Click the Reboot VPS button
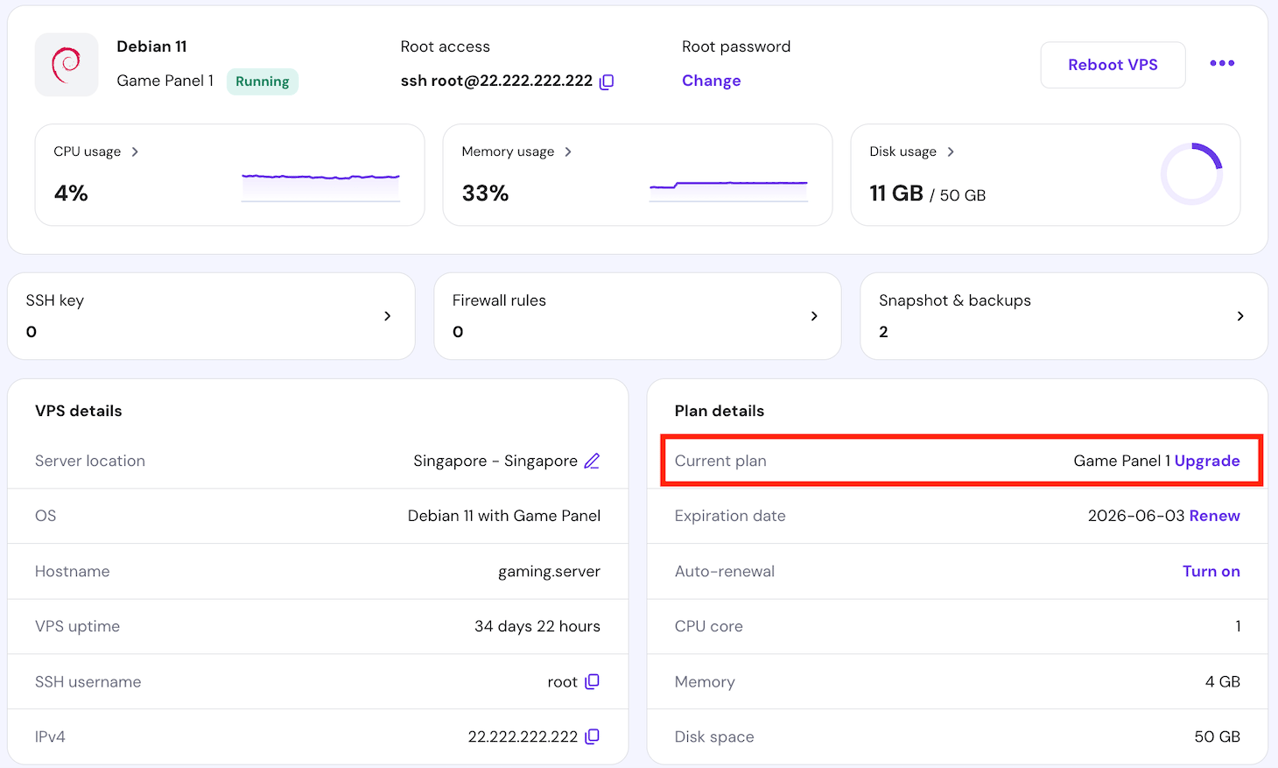The image size is (1278, 768). click(x=1112, y=64)
